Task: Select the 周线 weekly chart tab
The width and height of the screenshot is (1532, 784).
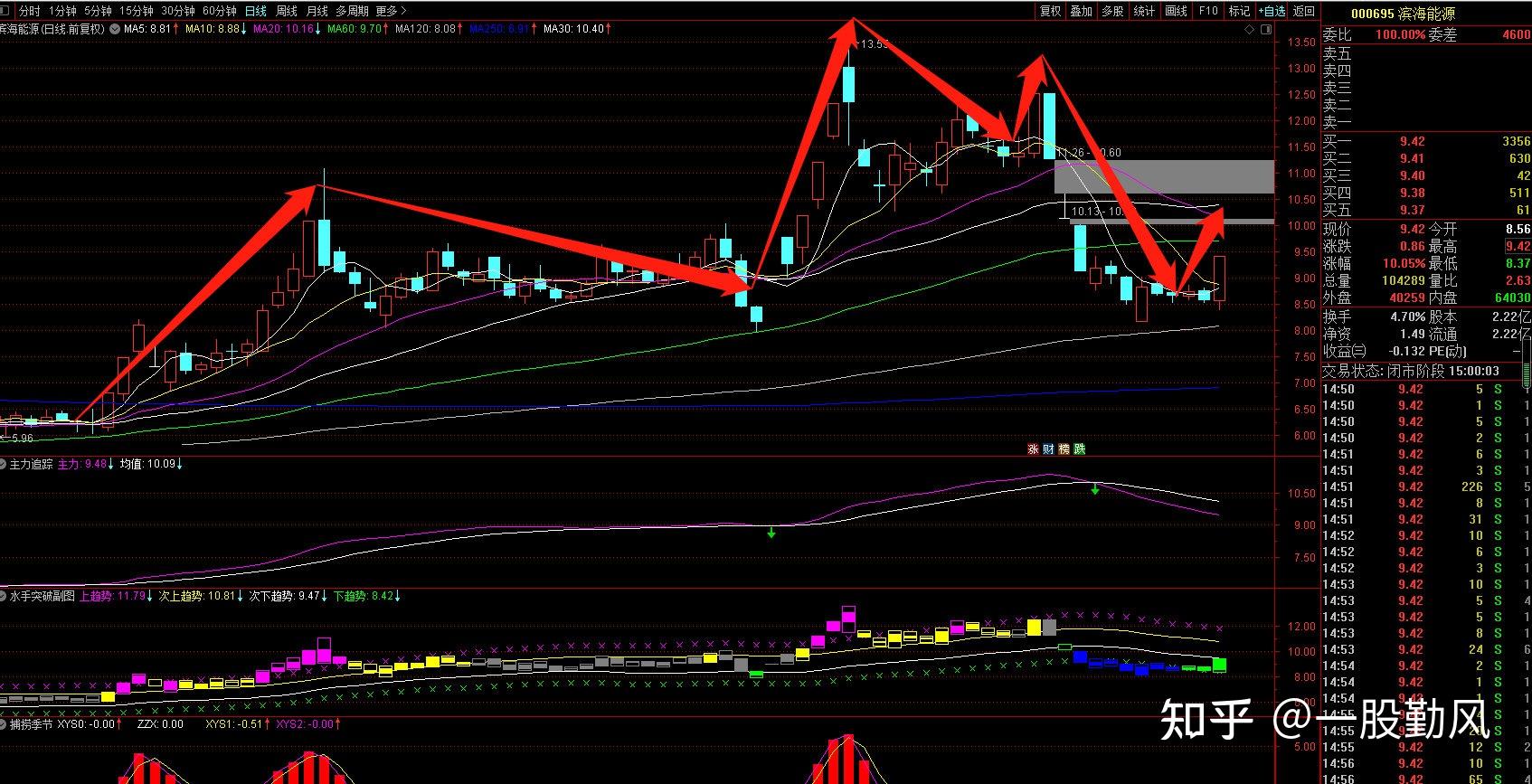Action: 287,11
